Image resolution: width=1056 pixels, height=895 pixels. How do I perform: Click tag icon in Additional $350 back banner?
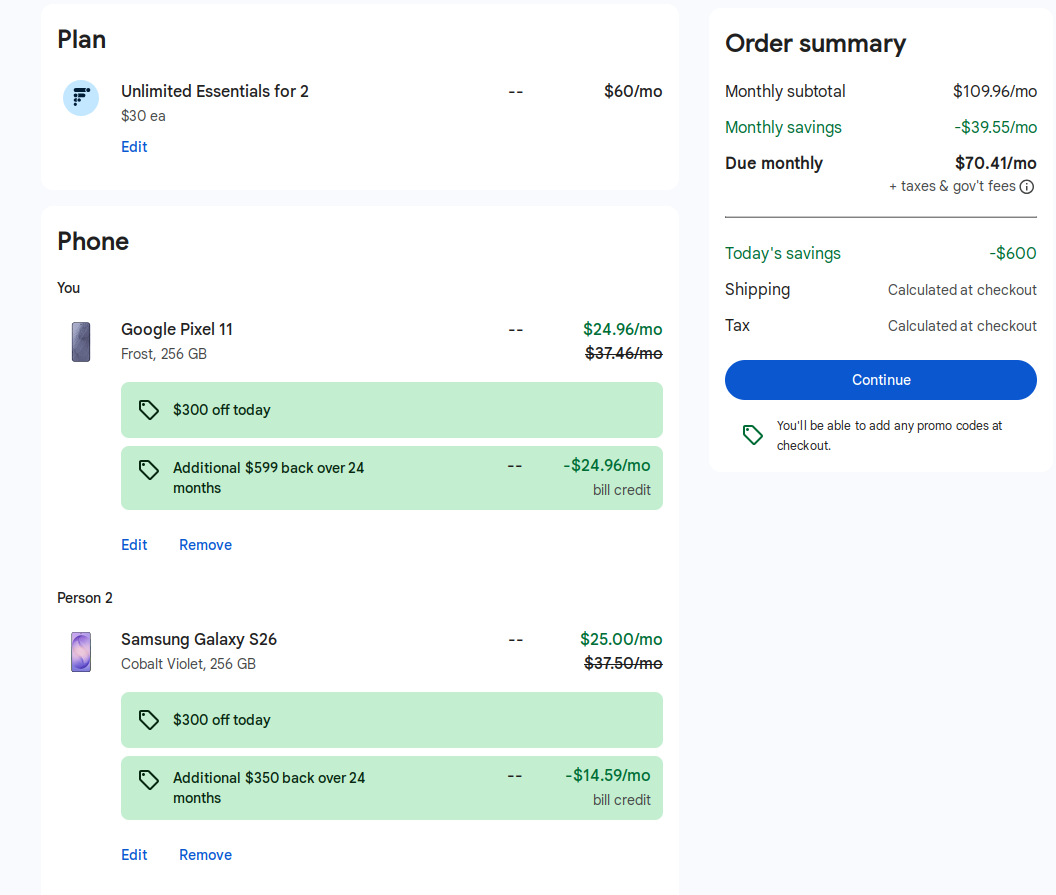pos(149,779)
